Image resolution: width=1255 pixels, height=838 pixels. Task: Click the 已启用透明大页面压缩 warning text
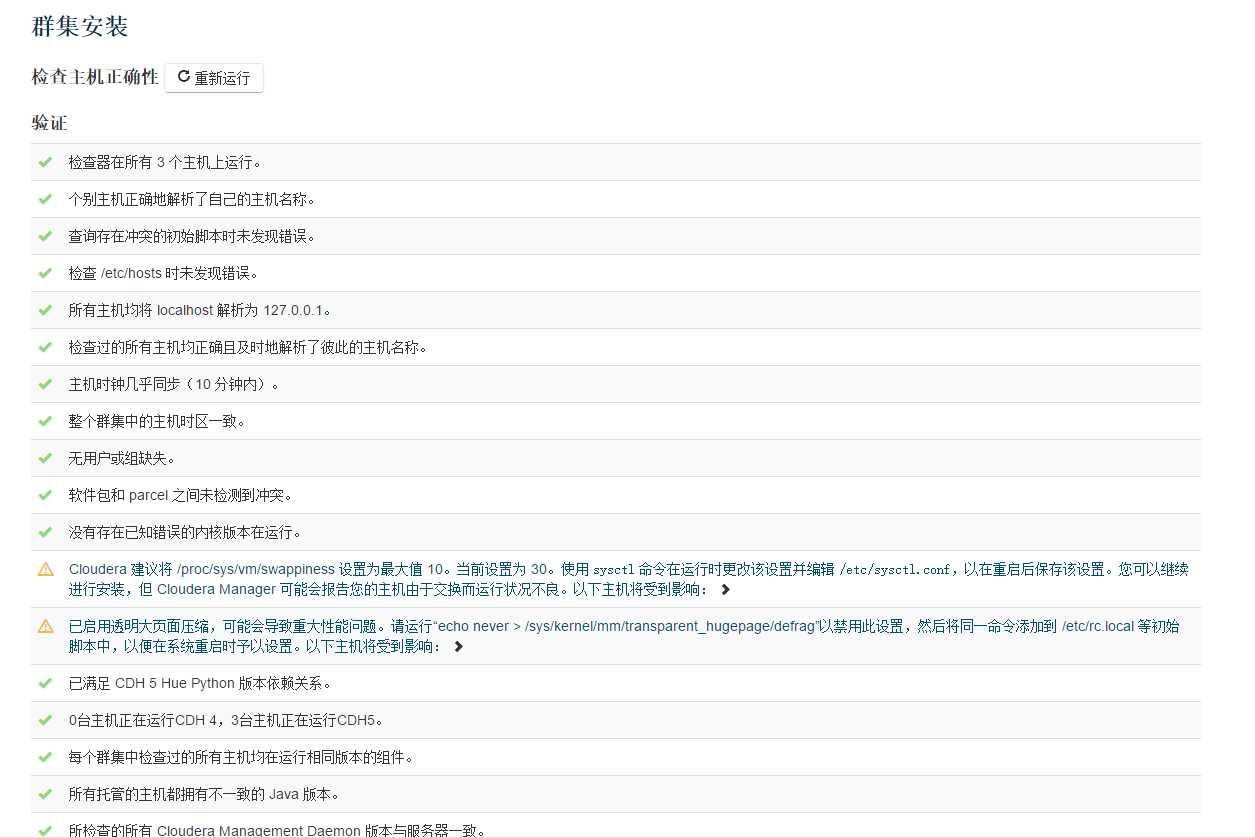click(624, 636)
